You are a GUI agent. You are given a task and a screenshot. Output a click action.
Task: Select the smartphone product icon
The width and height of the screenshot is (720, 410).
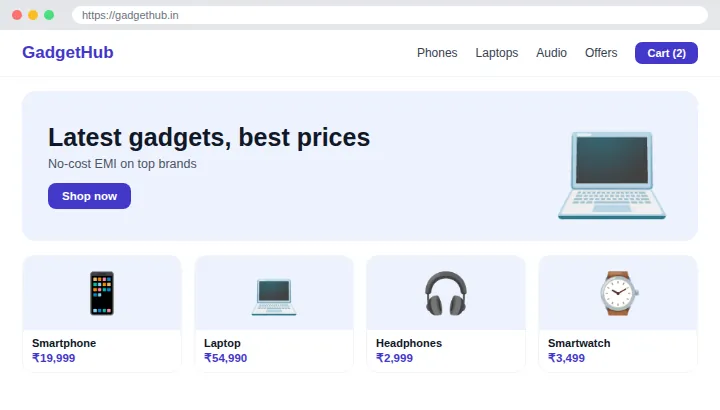coord(101,293)
